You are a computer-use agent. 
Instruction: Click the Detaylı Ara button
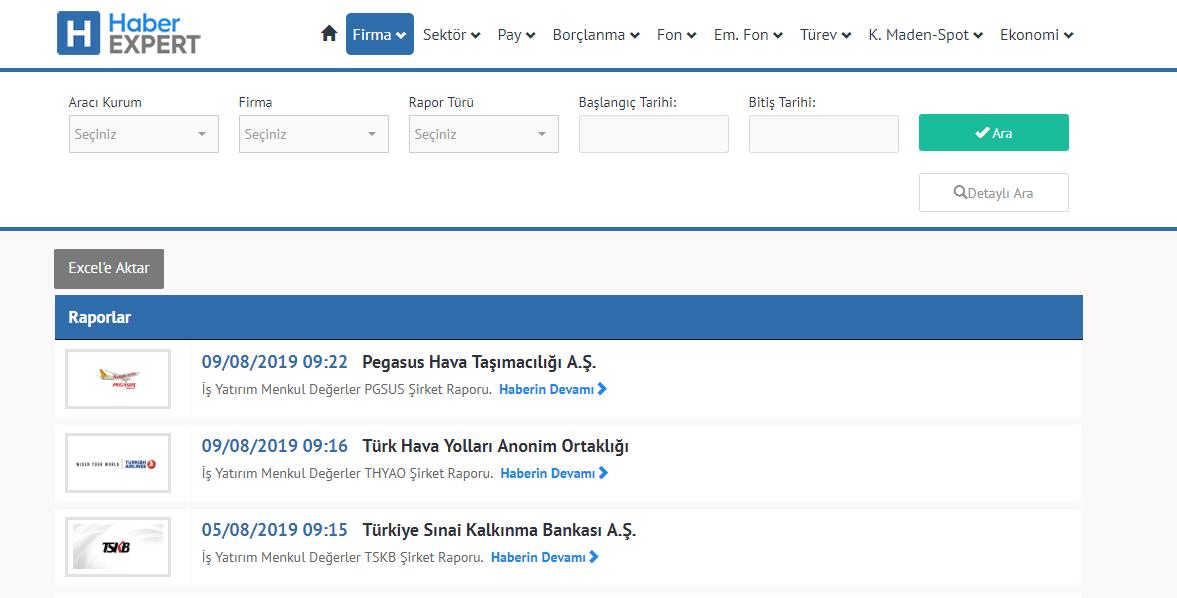pyautogui.click(x=994, y=193)
